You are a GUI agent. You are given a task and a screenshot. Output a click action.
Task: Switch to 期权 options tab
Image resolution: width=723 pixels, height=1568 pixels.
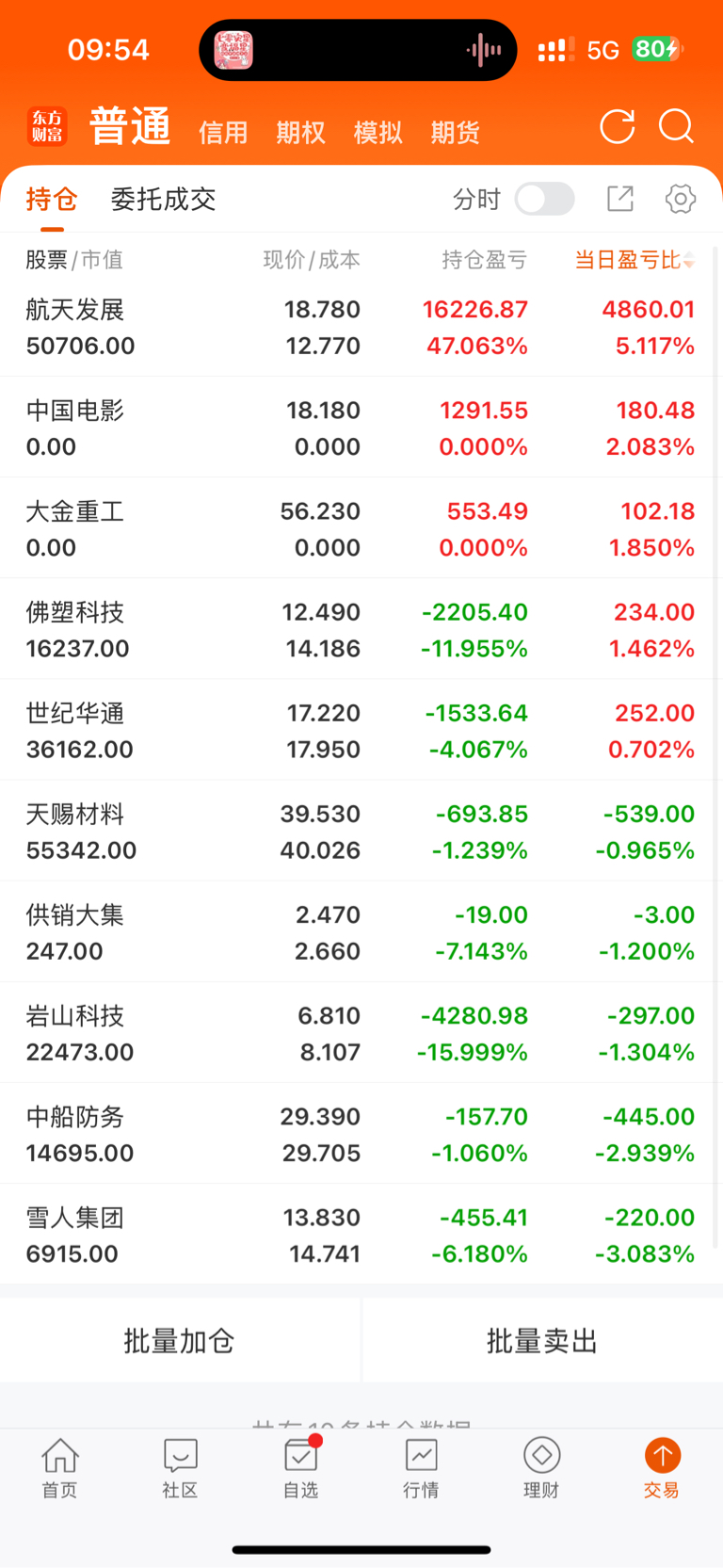click(300, 133)
